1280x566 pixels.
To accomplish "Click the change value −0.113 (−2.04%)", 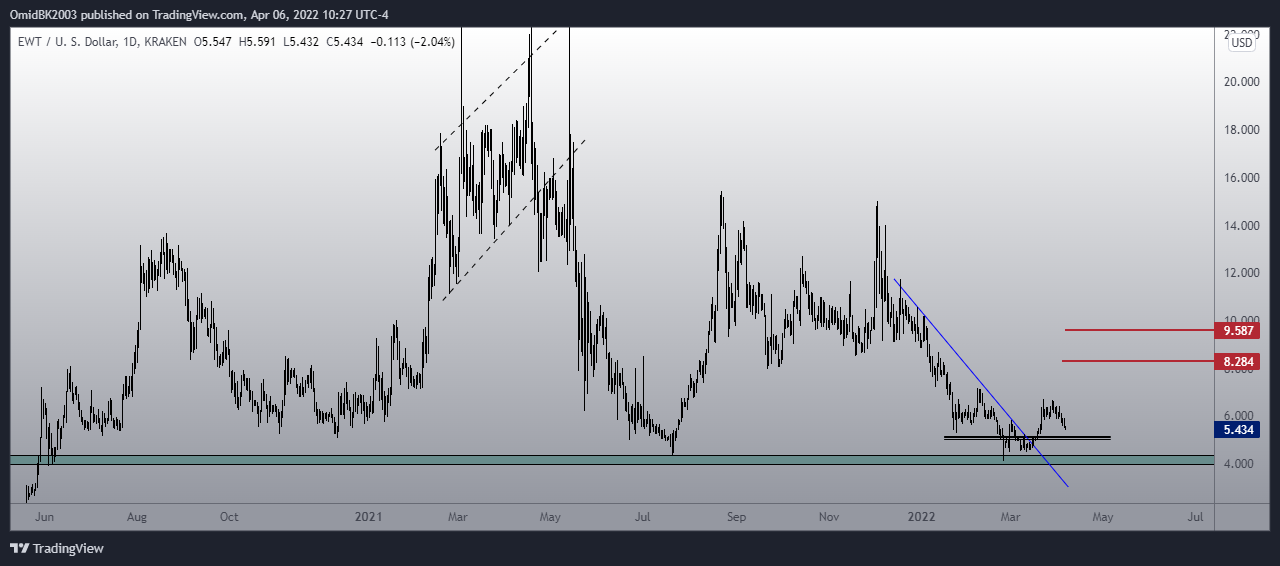I will point(414,42).
